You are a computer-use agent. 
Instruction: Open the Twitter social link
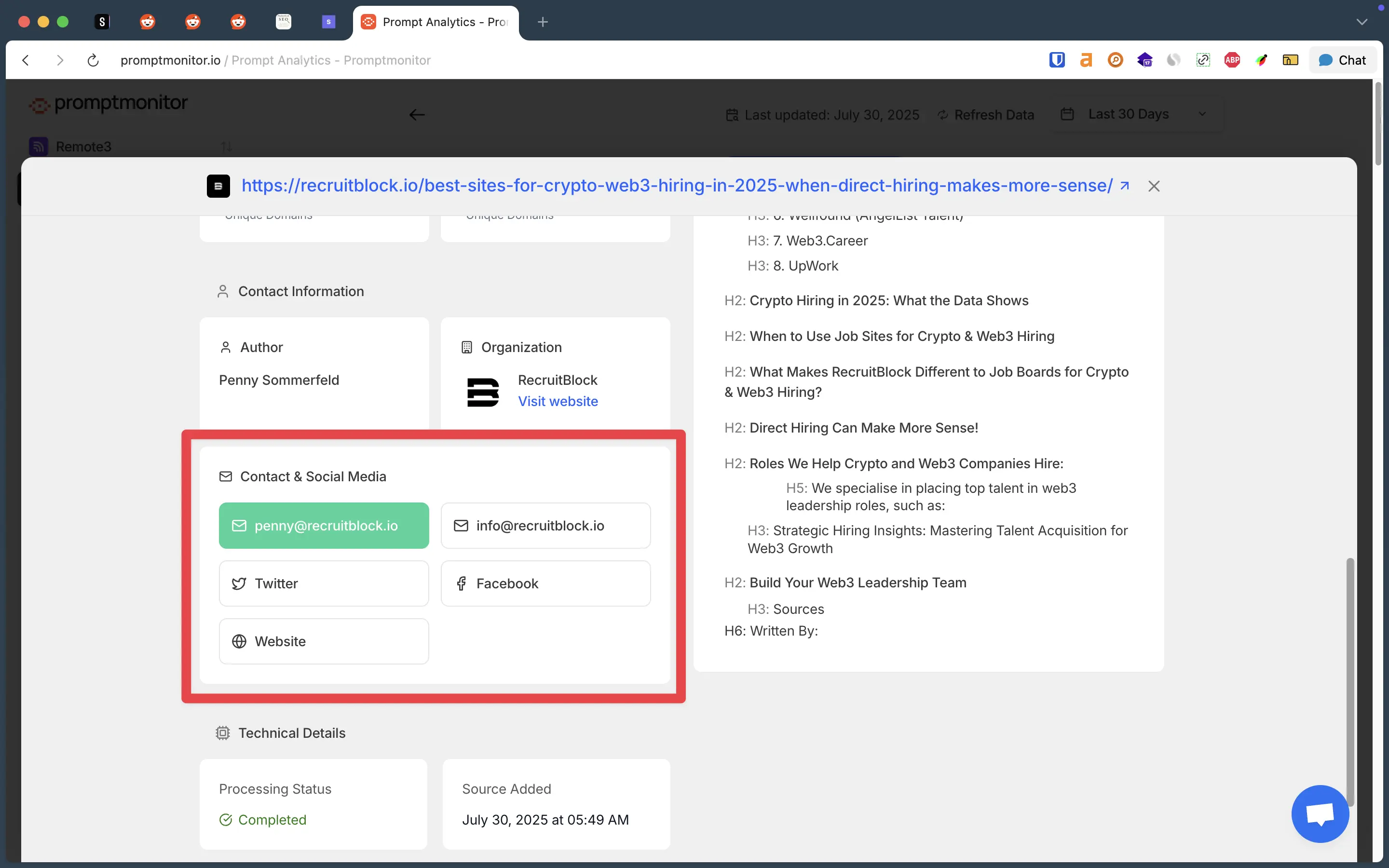[x=324, y=583]
